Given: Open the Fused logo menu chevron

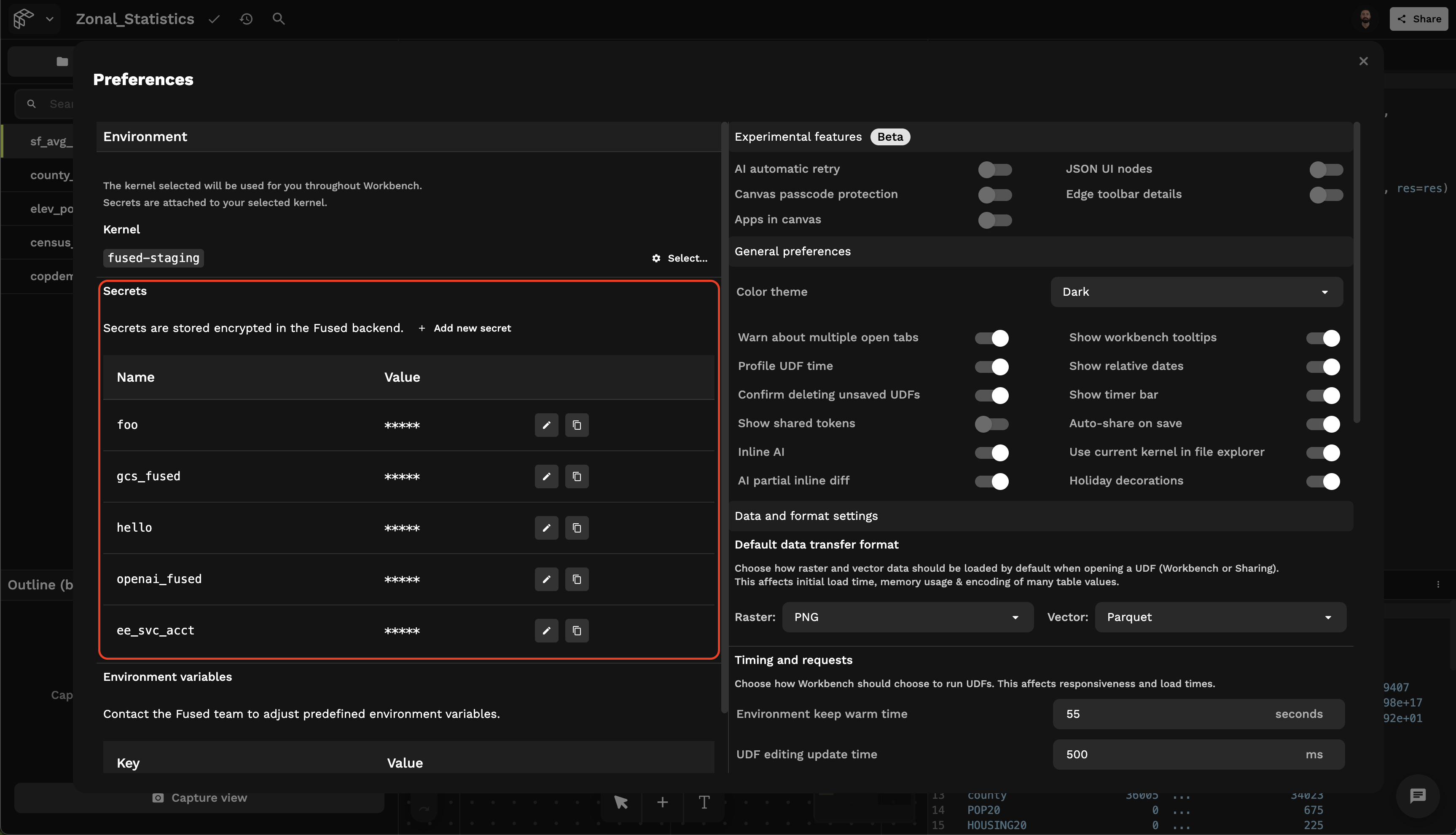Looking at the screenshot, I should (50, 19).
